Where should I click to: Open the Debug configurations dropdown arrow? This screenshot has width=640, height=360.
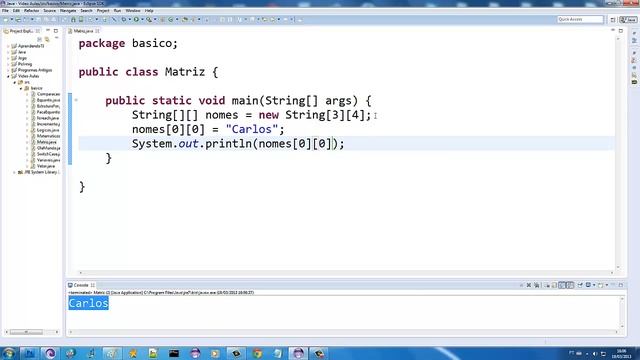click(130, 20)
